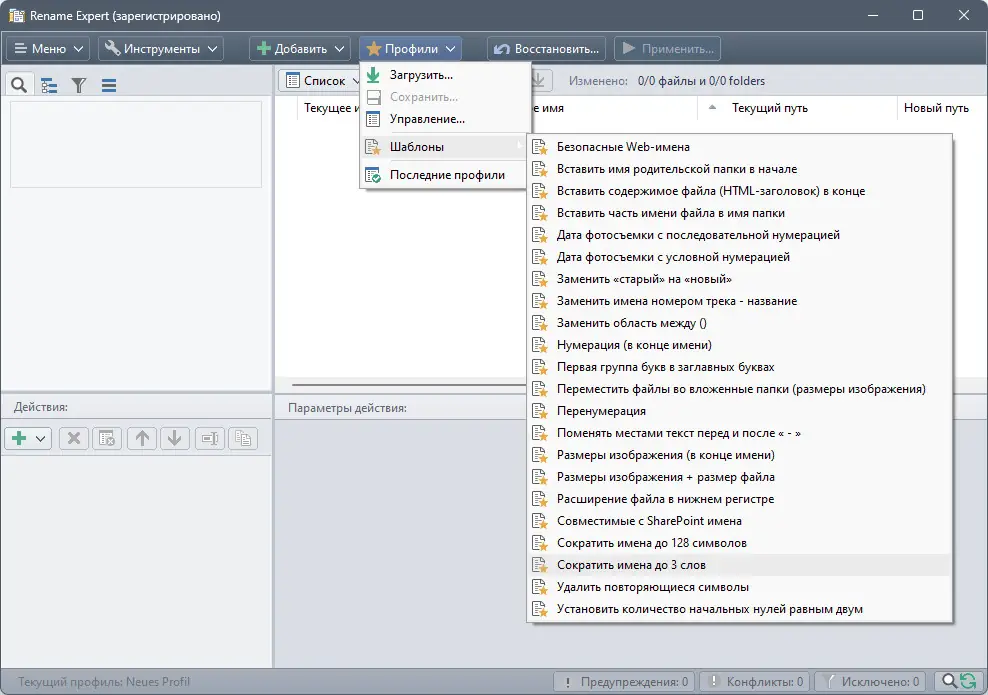Image resolution: width=988 pixels, height=695 pixels.
Task: Toggle the Предупреждения: 0 status filter
Action: click(x=624, y=682)
